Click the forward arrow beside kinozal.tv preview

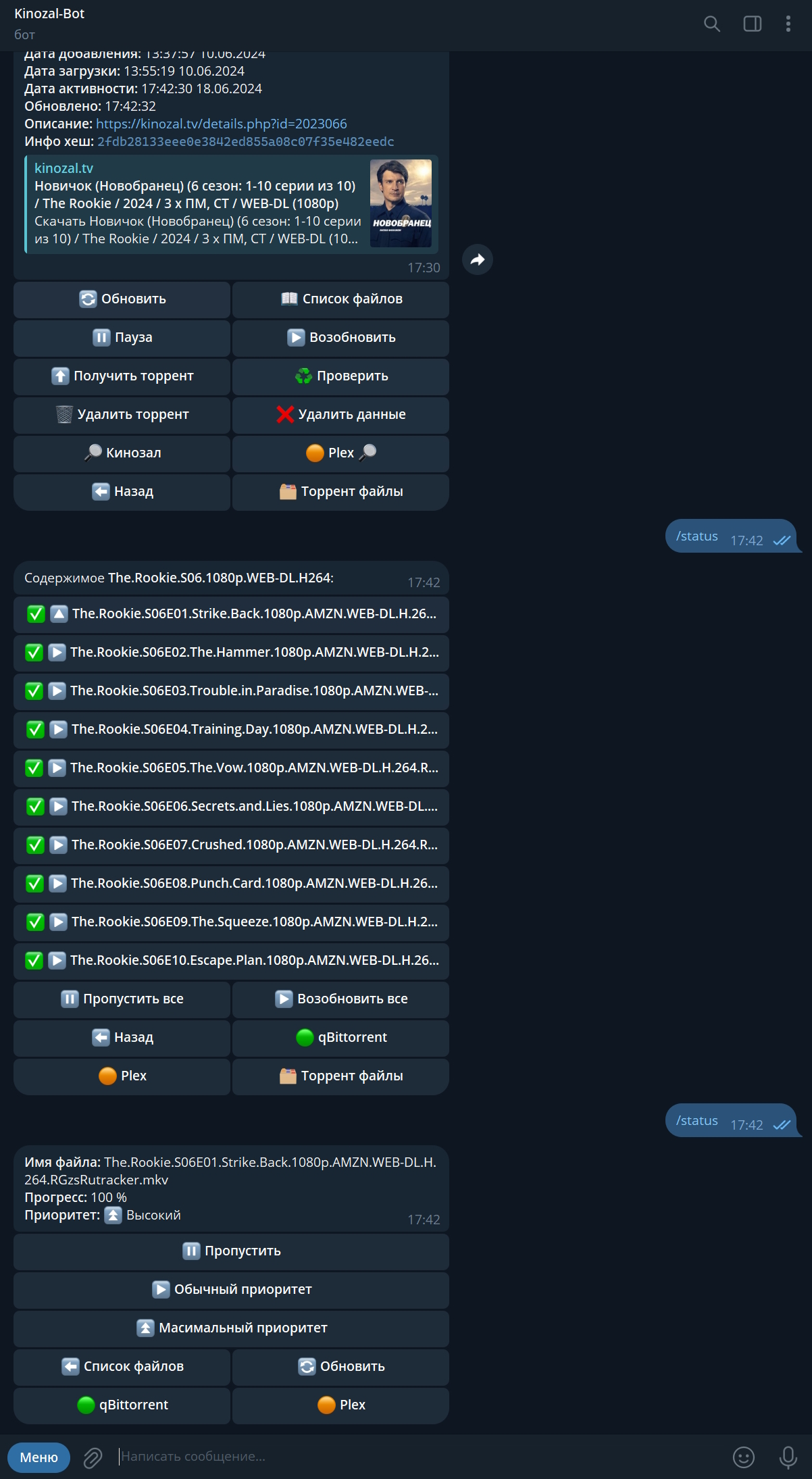[478, 259]
